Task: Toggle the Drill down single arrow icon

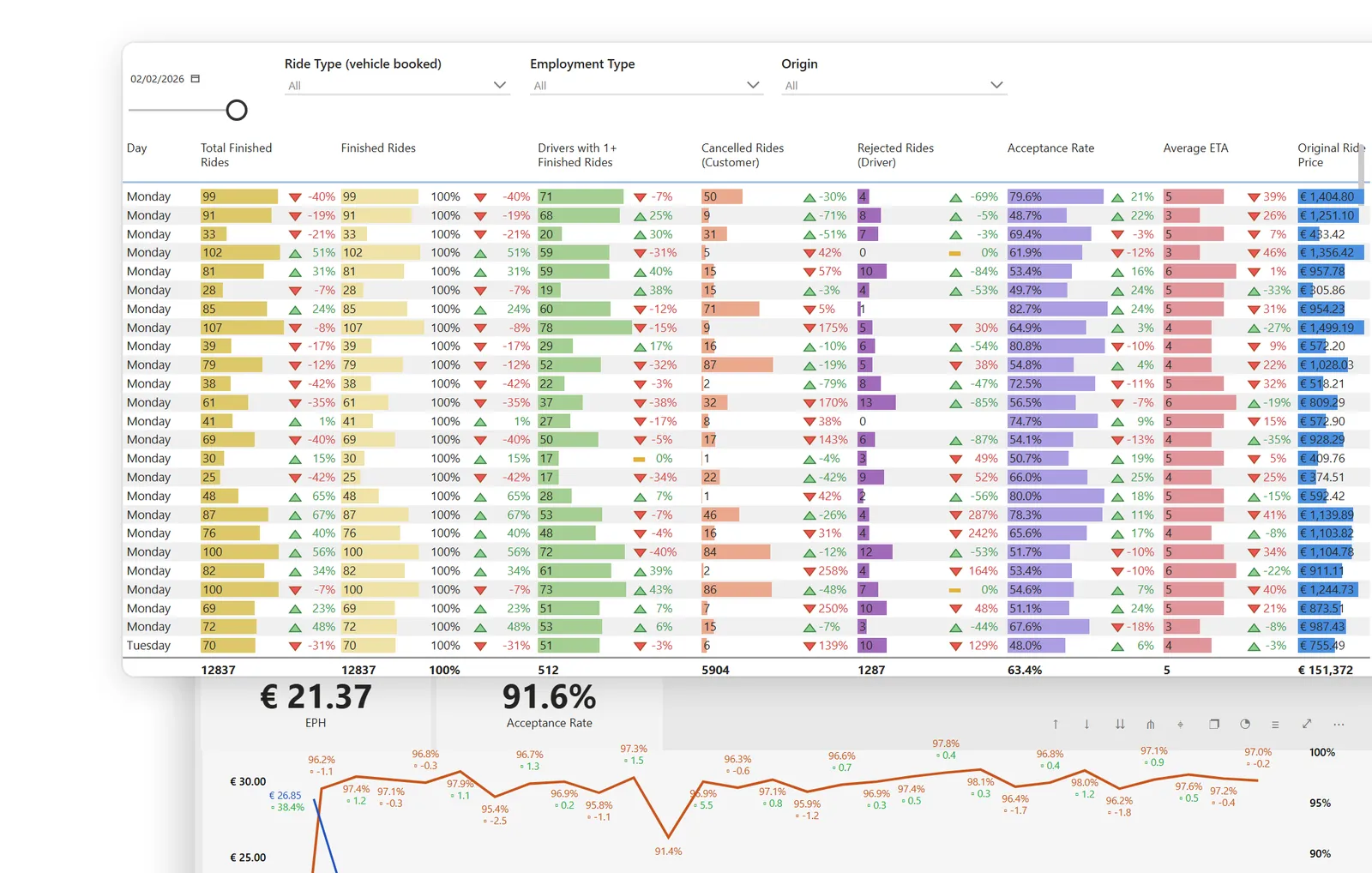Action: (1086, 724)
